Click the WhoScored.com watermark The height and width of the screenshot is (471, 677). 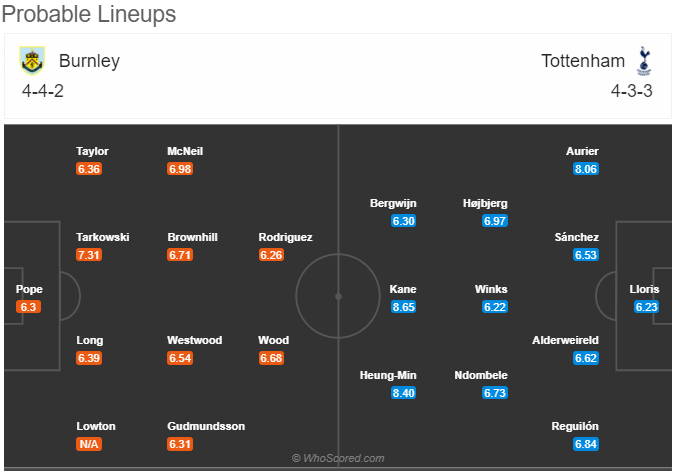click(338, 458)
